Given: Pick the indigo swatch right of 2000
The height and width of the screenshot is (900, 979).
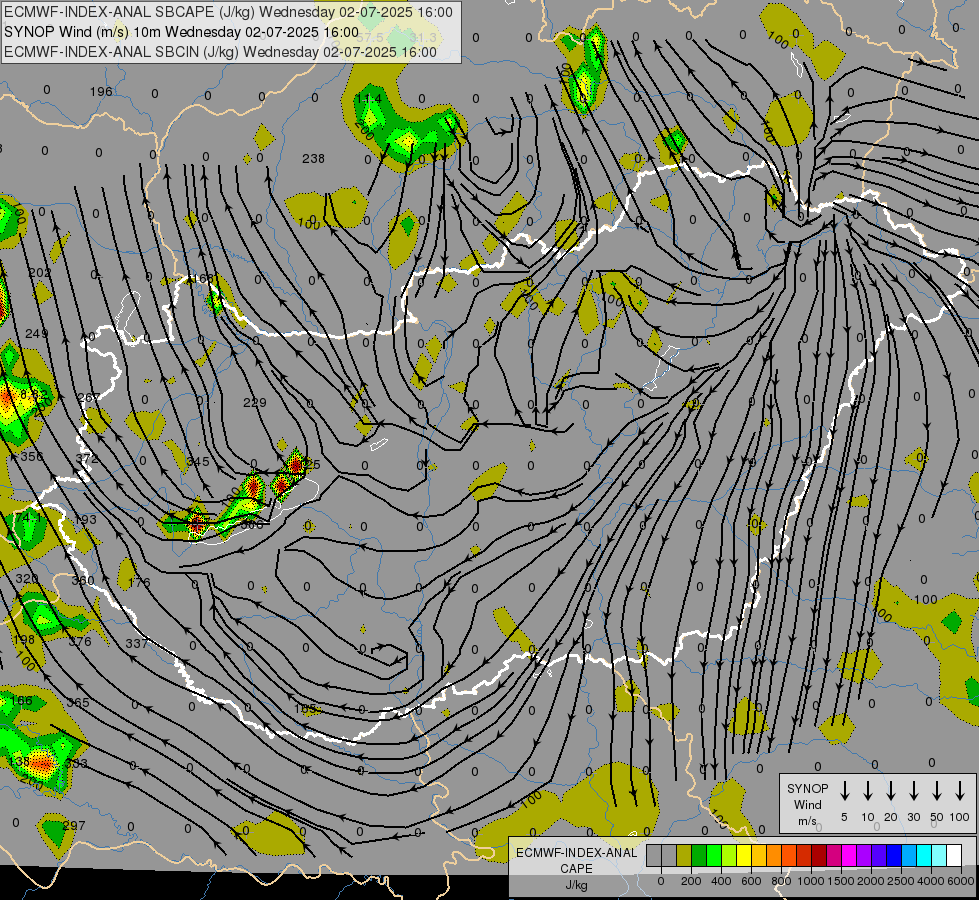Looking at the screenshot, I should [879, 856].
